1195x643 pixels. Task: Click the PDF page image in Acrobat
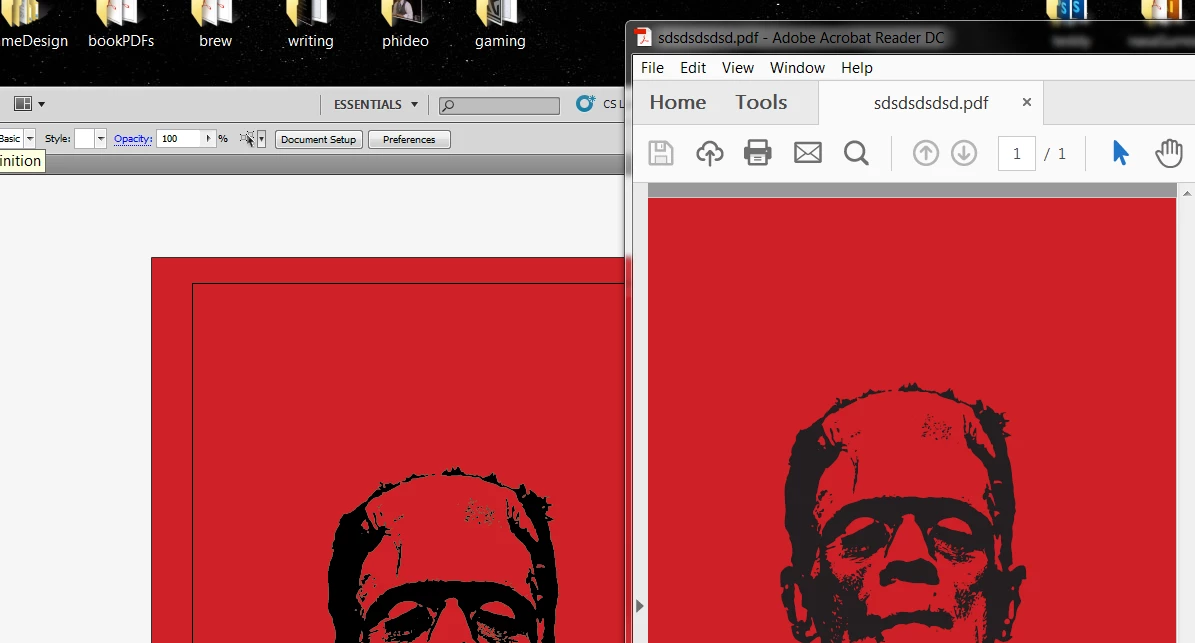[911, 421]
